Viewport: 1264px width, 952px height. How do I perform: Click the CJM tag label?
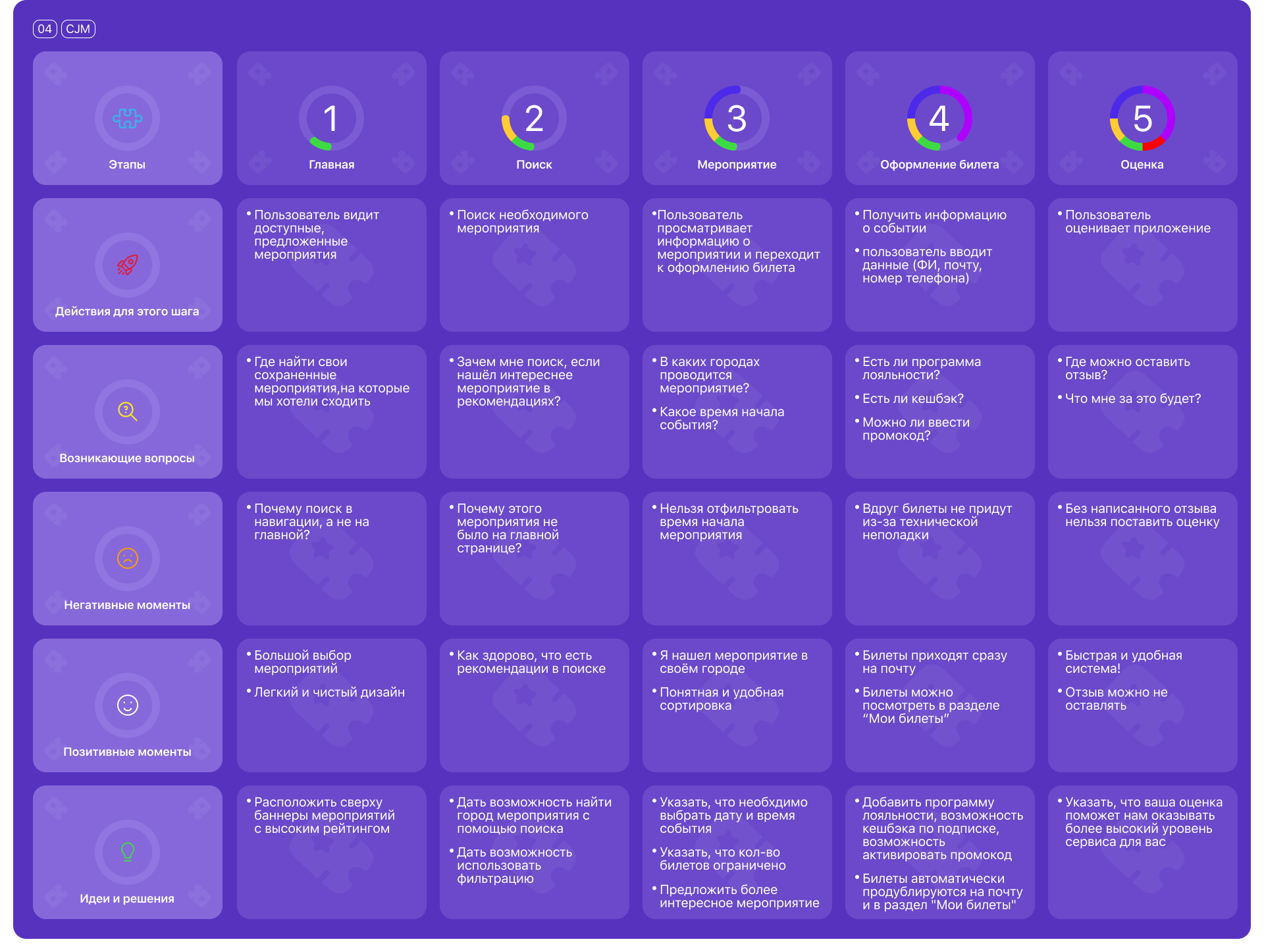(78, 29)
